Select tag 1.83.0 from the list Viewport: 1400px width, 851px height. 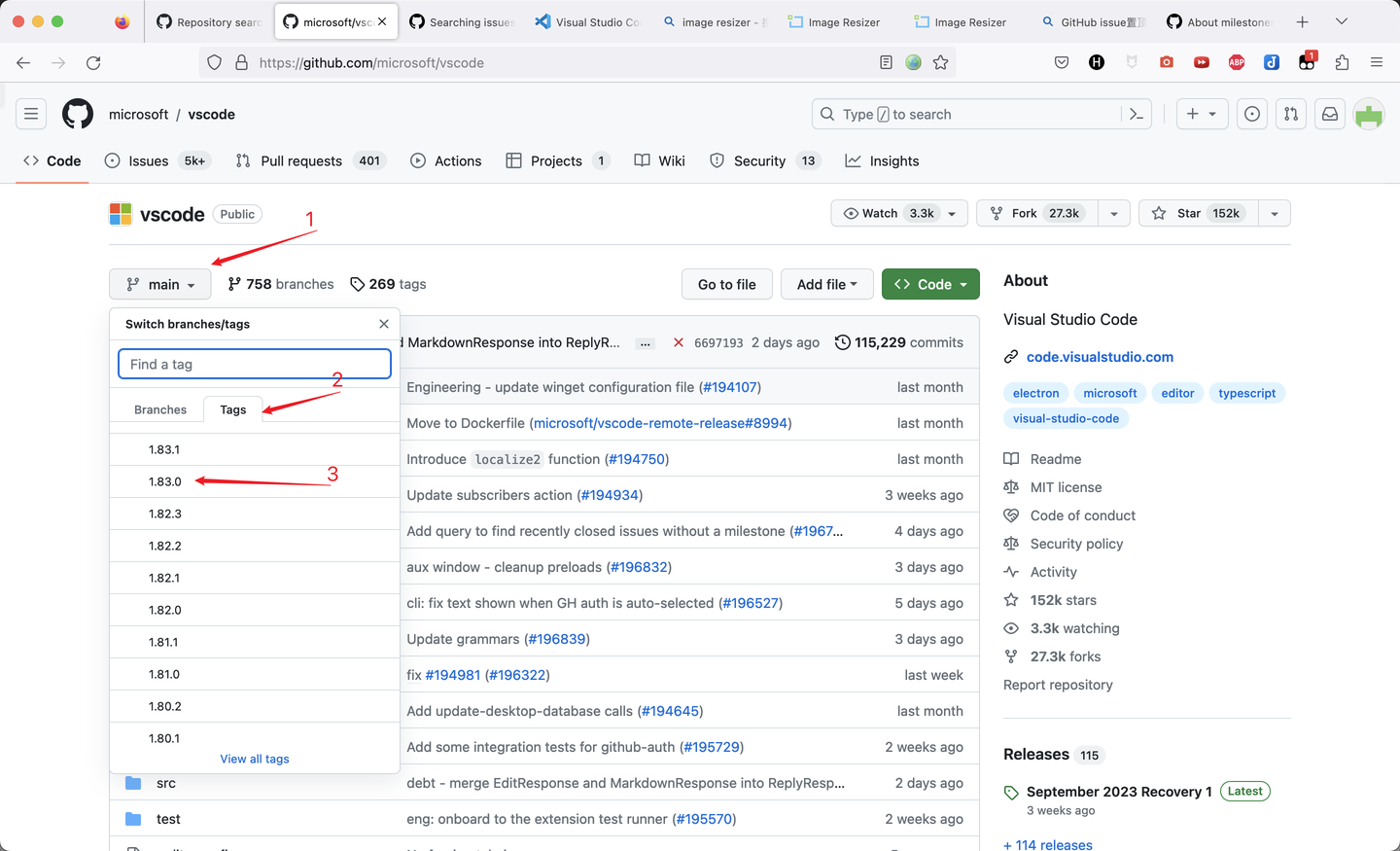(255, 481)
